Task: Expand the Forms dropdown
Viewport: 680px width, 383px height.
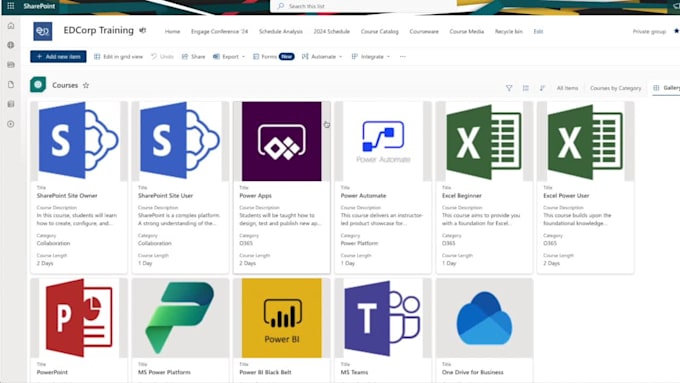Action: pos(273,57)
